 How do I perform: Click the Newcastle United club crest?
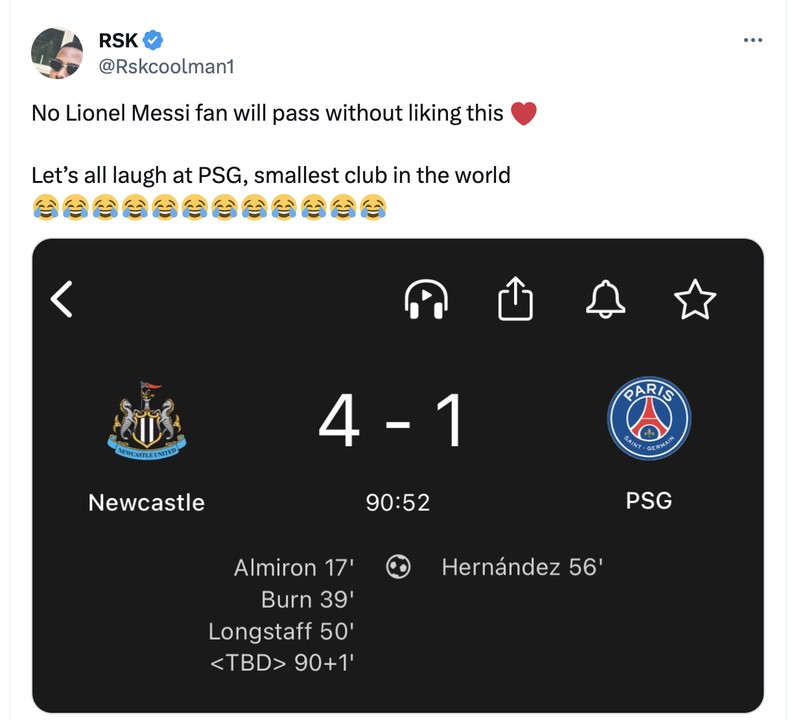(x=145, y=418)
